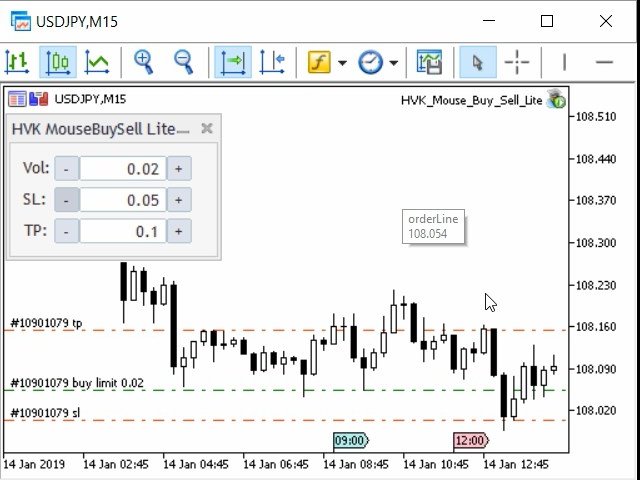Screen dimensions: 640x480
Task: Activate the crosshair tool
Action: point(517,62)
